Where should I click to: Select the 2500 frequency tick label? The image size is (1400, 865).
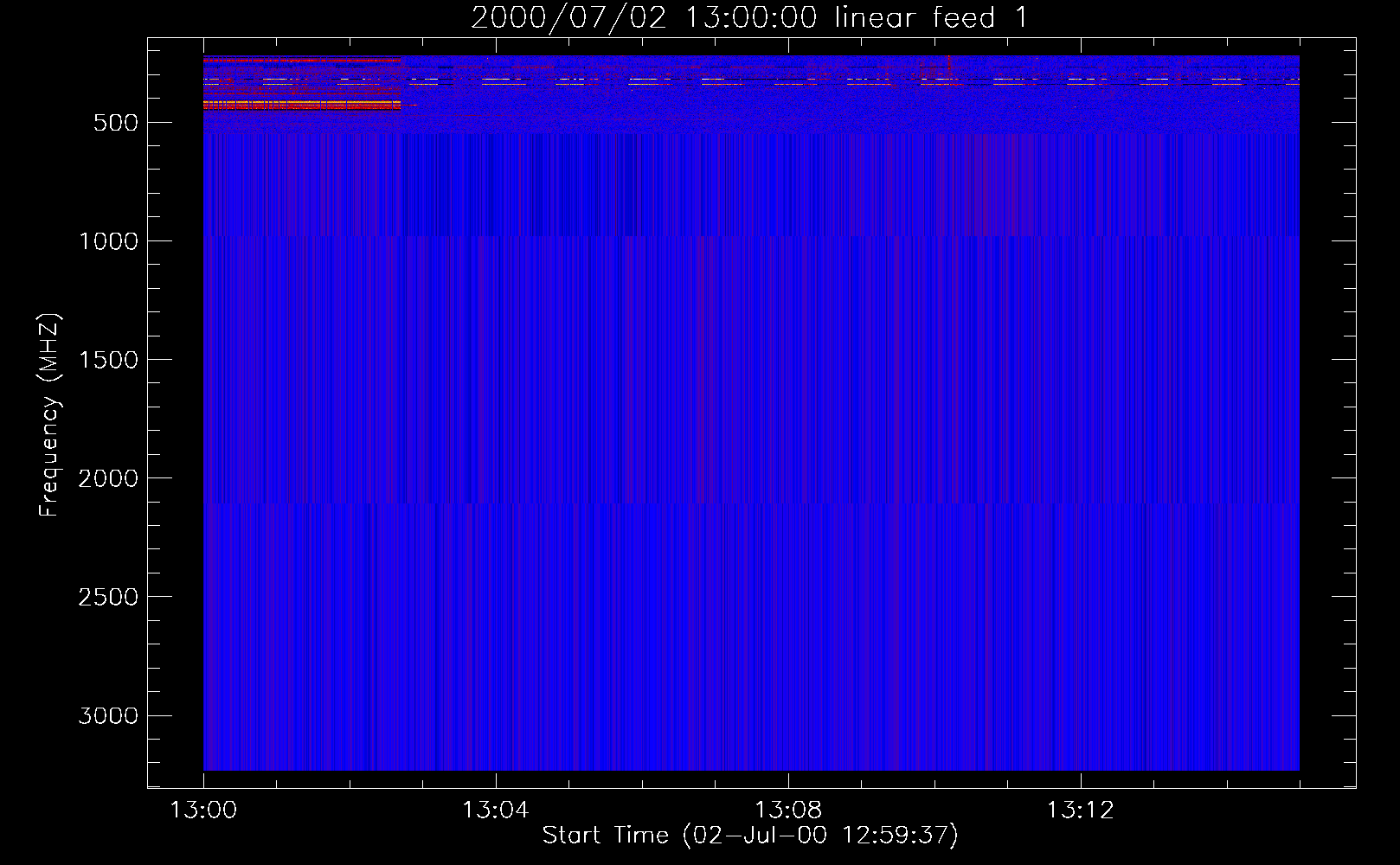pyautogui.click(x=108, y=597)
